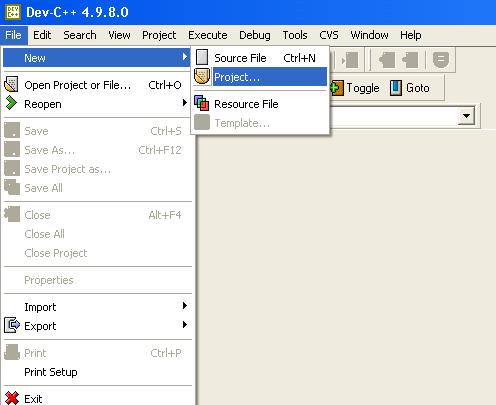Click the Source File page icon
The image size is (496, 405).
click(202, 57)
